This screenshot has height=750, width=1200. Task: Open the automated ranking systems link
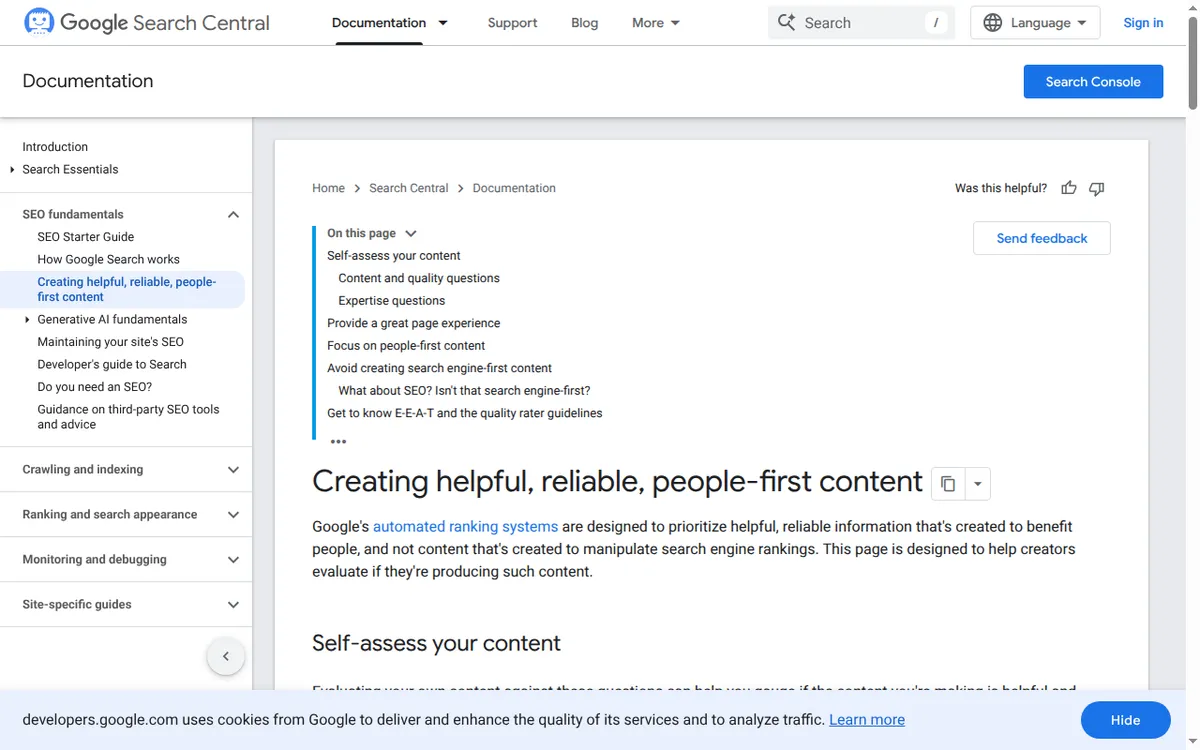tap(465, 526)
